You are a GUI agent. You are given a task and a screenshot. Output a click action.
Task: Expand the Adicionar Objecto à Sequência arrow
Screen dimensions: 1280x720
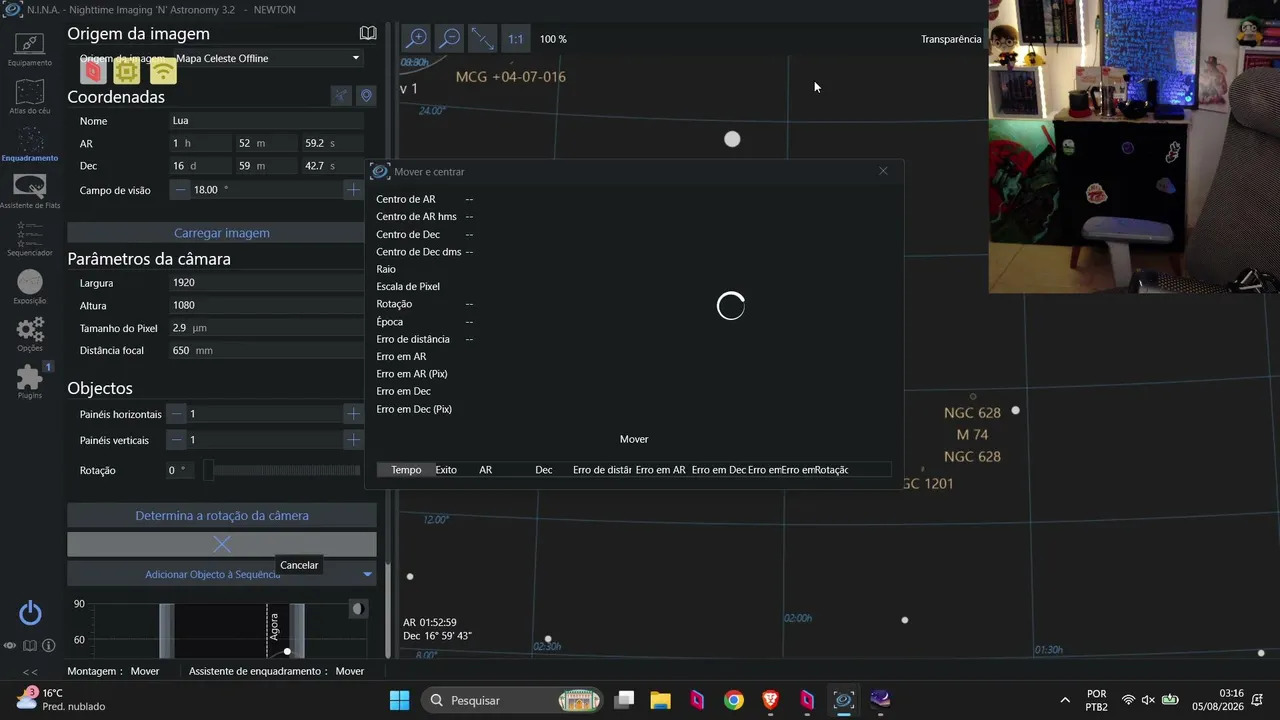tap(367, 574)
